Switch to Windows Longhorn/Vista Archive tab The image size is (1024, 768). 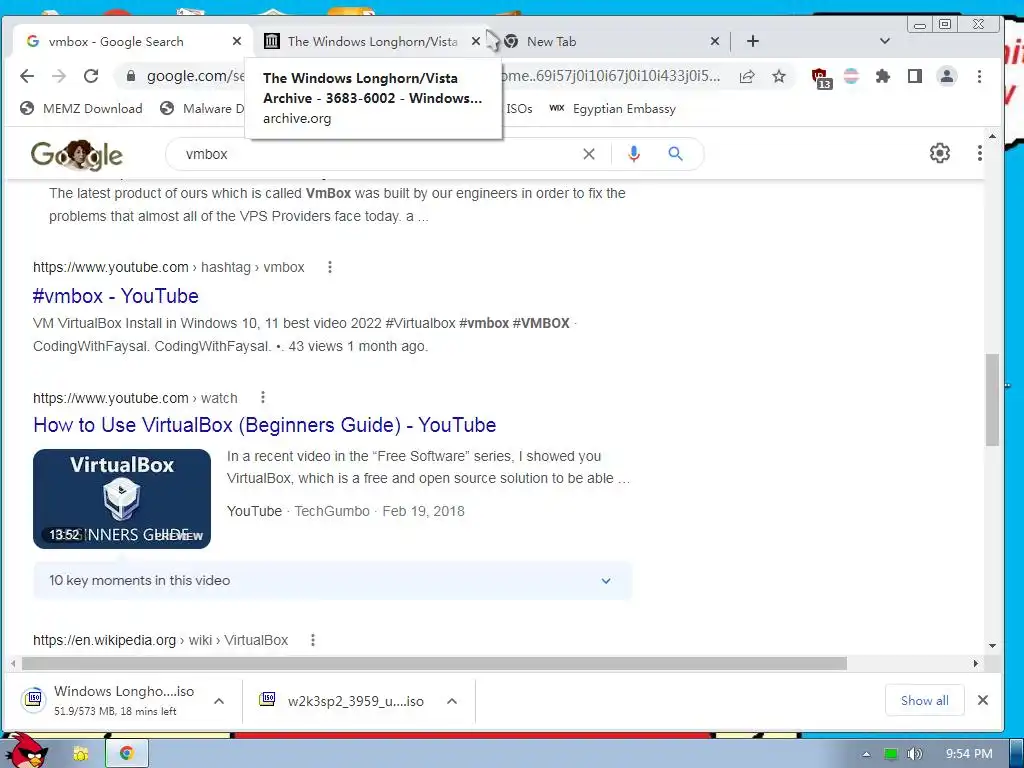click(x=371, y=41)
